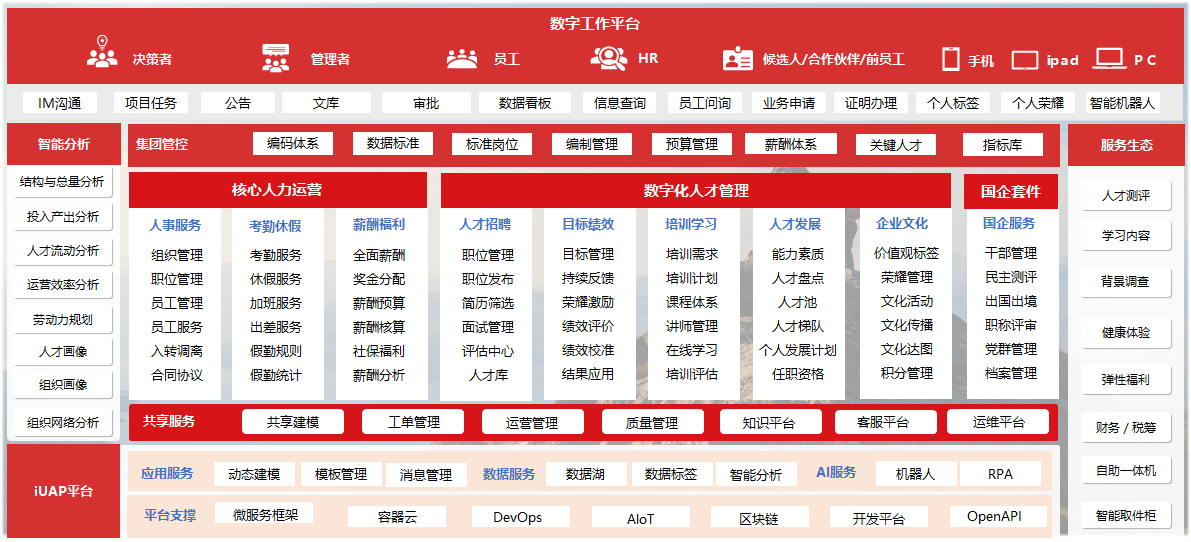Click the 决策者 location-person icon
Image resolution: width=1191 pixels, height=542 pixels.
click(101, 54)
